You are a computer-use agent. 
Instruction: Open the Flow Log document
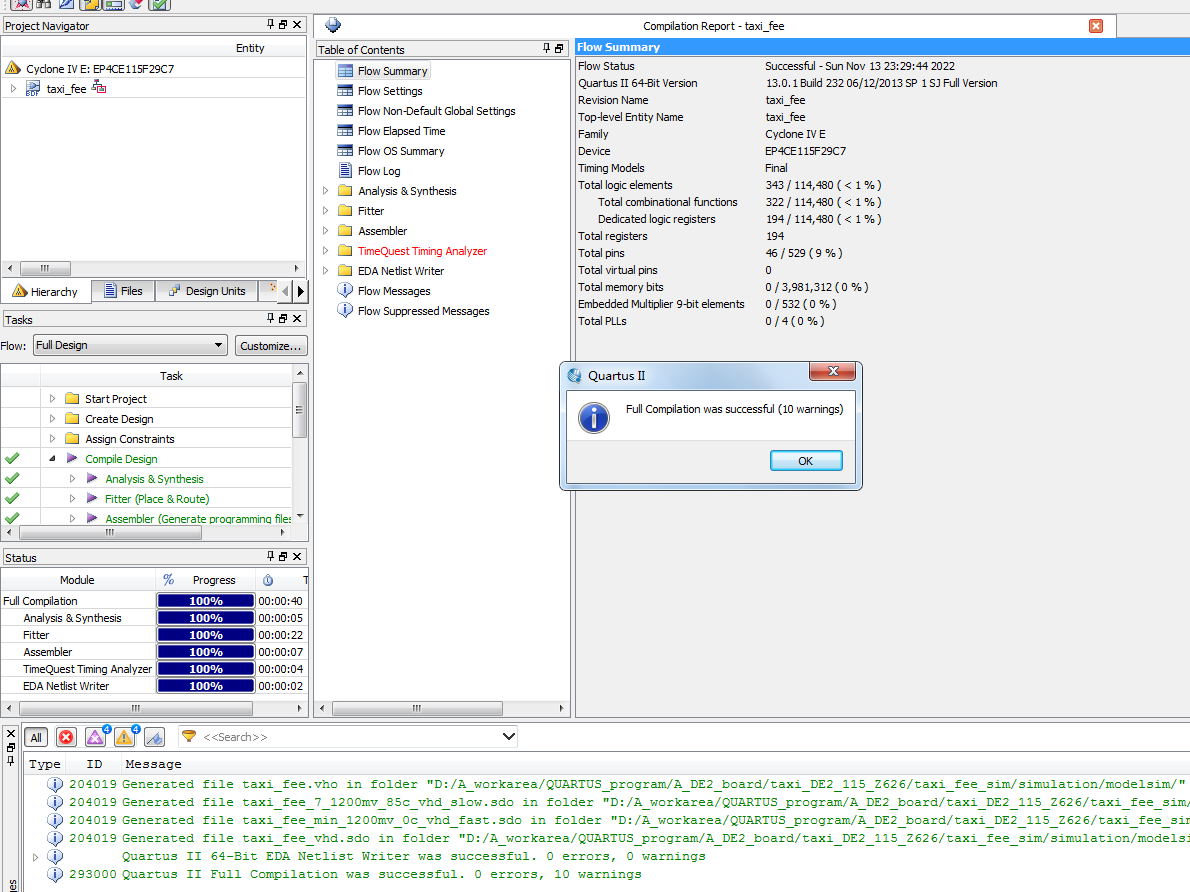coord(378,171)
